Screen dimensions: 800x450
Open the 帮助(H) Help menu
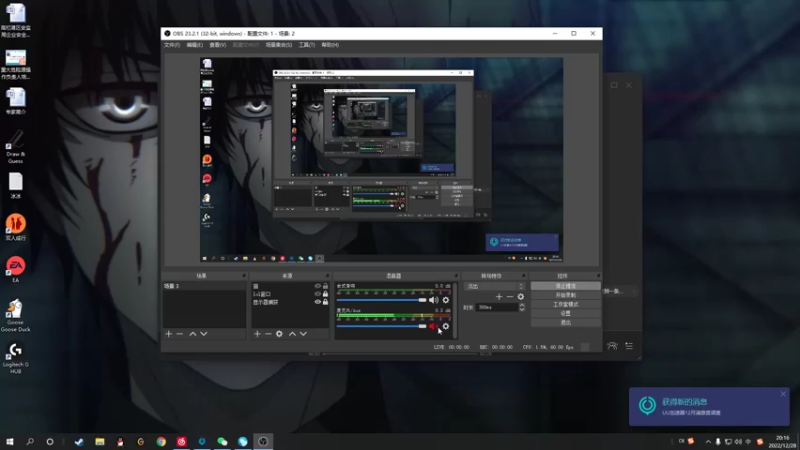(x=330, y=45)
